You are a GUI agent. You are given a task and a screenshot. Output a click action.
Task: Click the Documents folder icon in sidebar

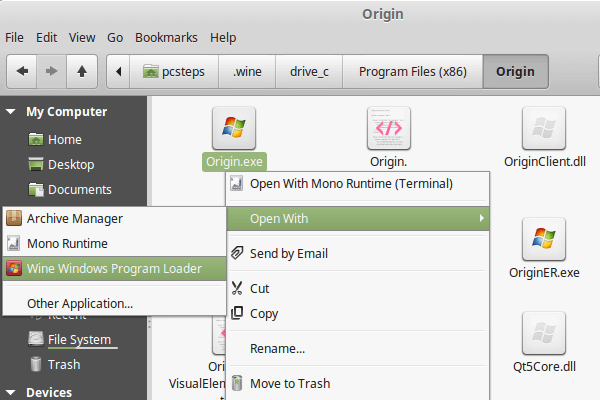click(x=36, y=189)
